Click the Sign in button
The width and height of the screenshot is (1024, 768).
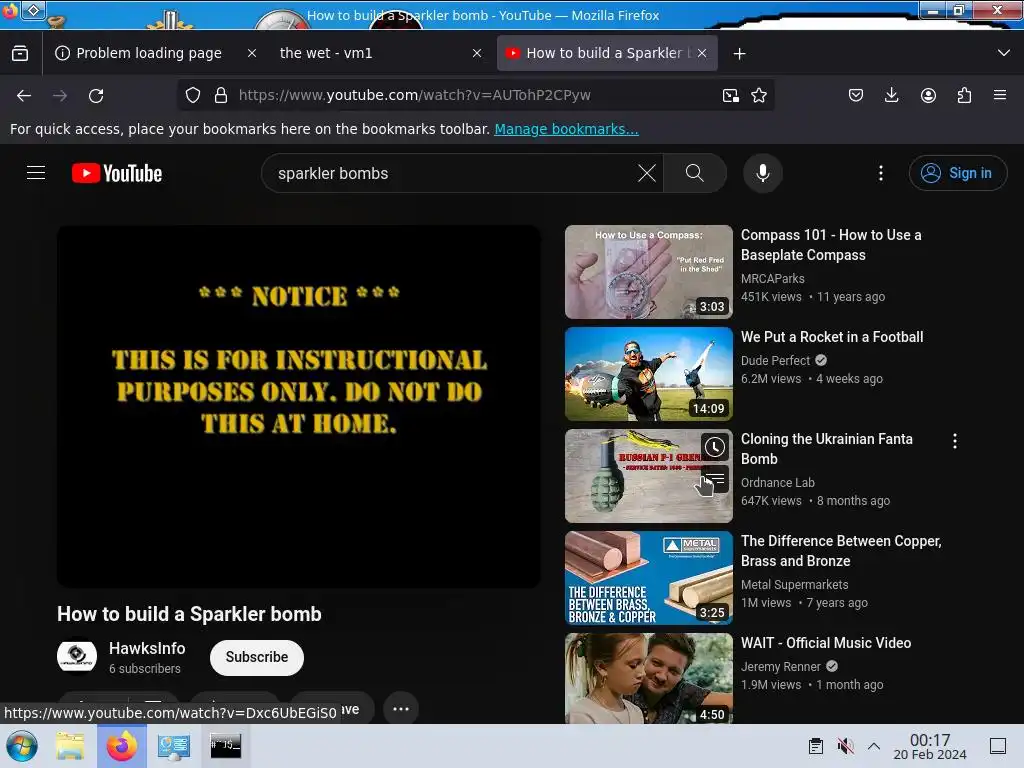click(x=957, y=173)
